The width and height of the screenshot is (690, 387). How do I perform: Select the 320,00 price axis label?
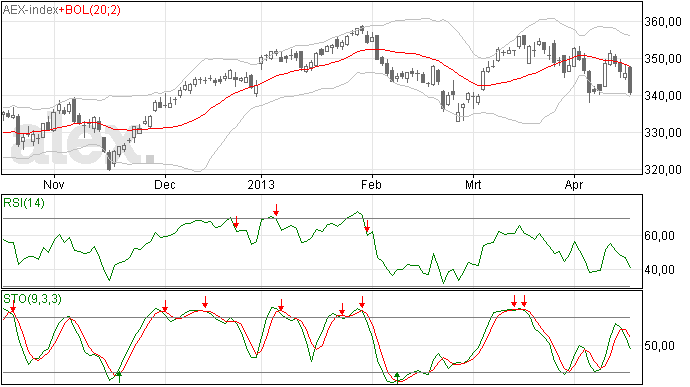click(663, 170)
